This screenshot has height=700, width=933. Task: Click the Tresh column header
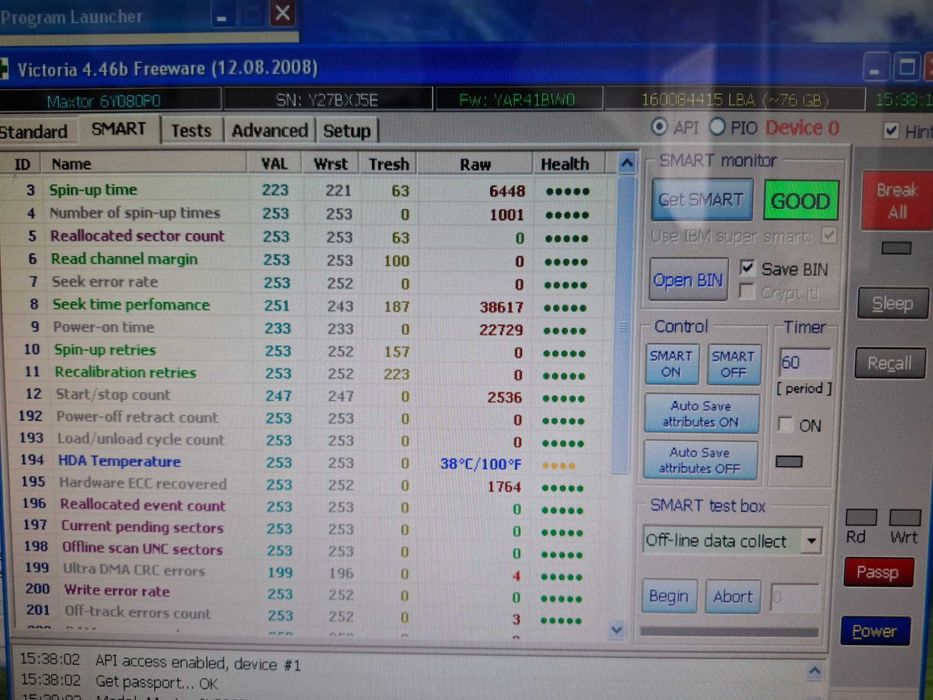tap(389, 164)
